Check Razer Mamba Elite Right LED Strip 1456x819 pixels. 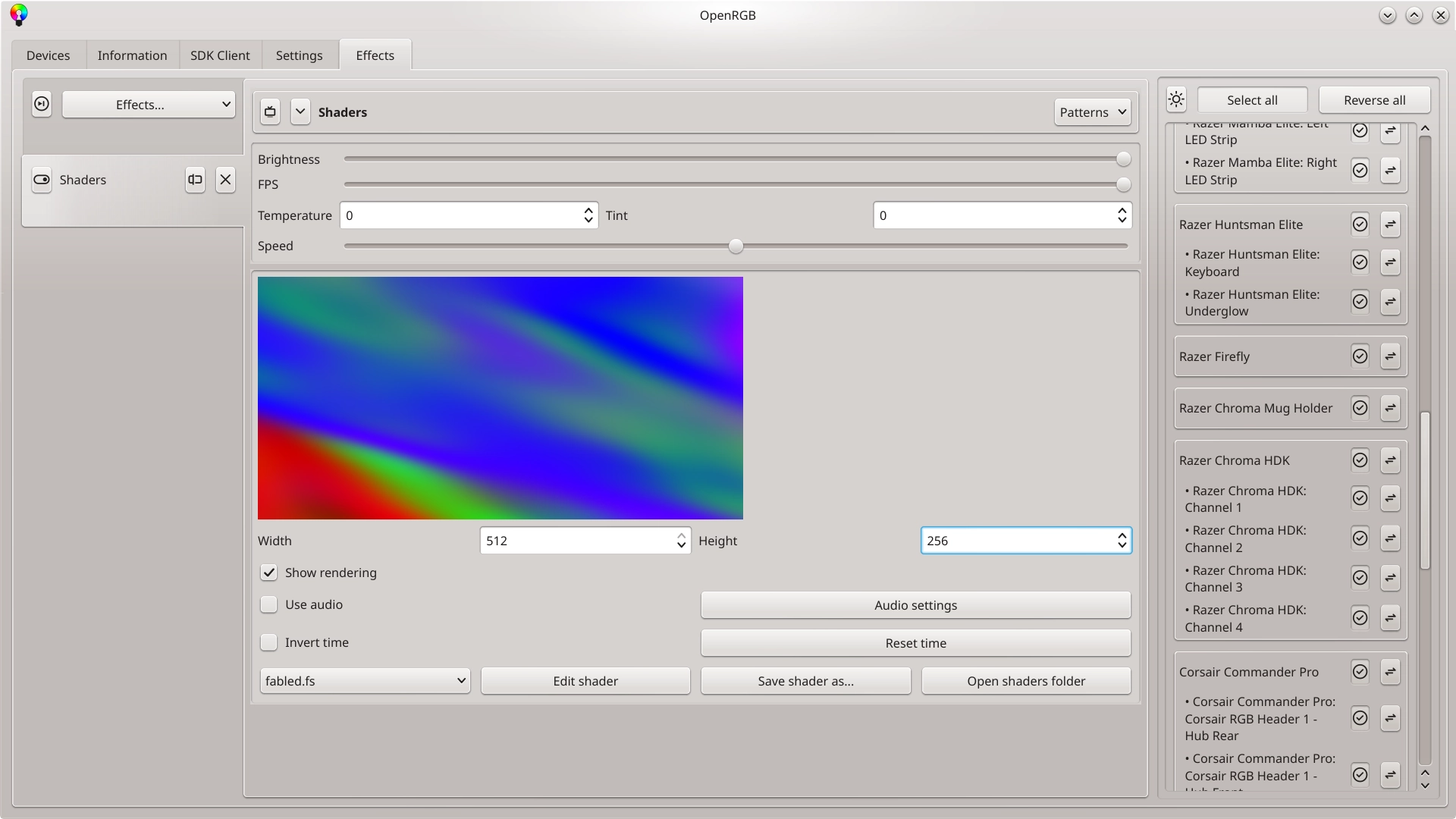[x=1360, y=171]
